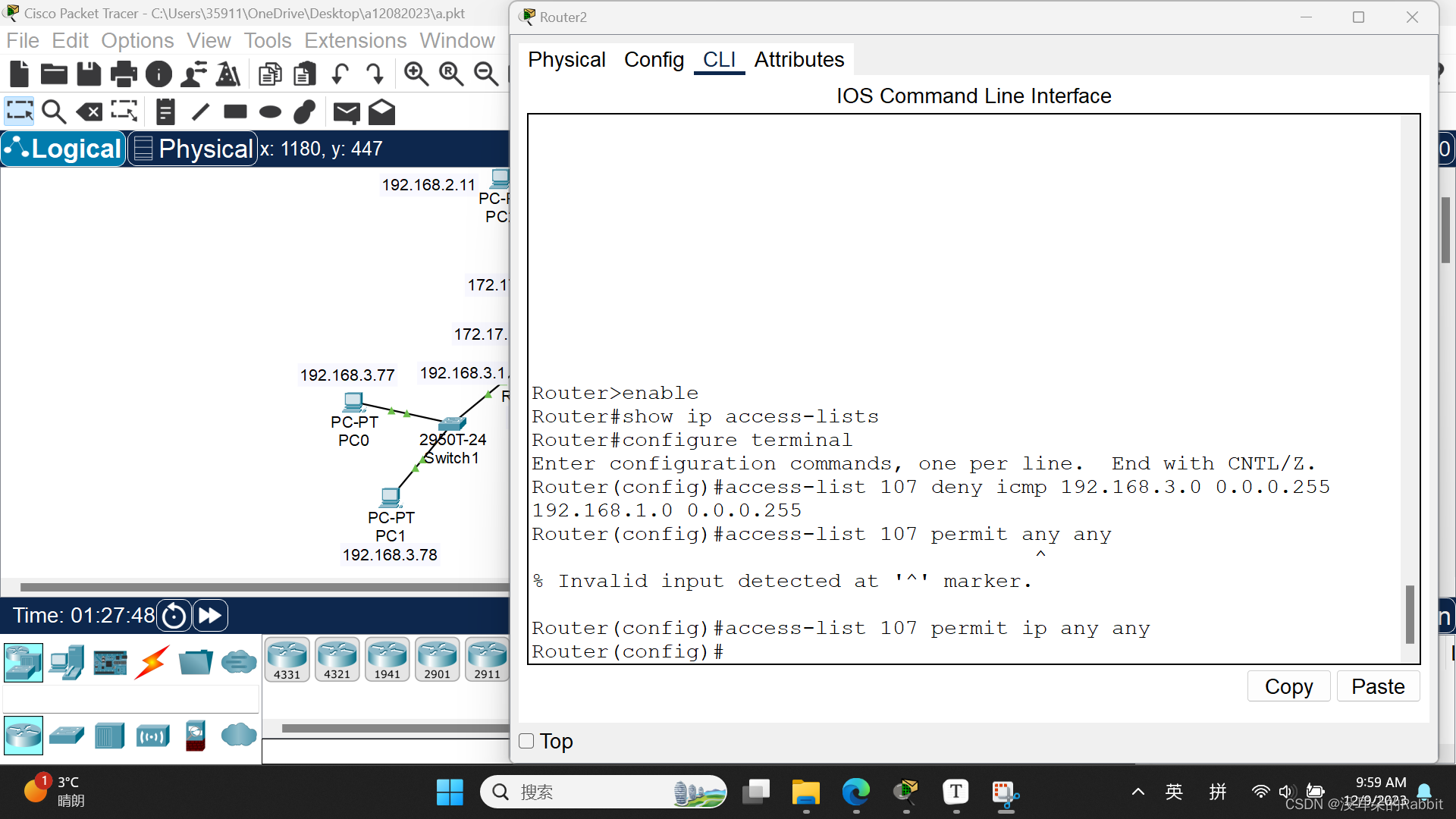Show hidden system tray icons
The height and width of the screenshot is (819, 1456).
[1137, 792]
